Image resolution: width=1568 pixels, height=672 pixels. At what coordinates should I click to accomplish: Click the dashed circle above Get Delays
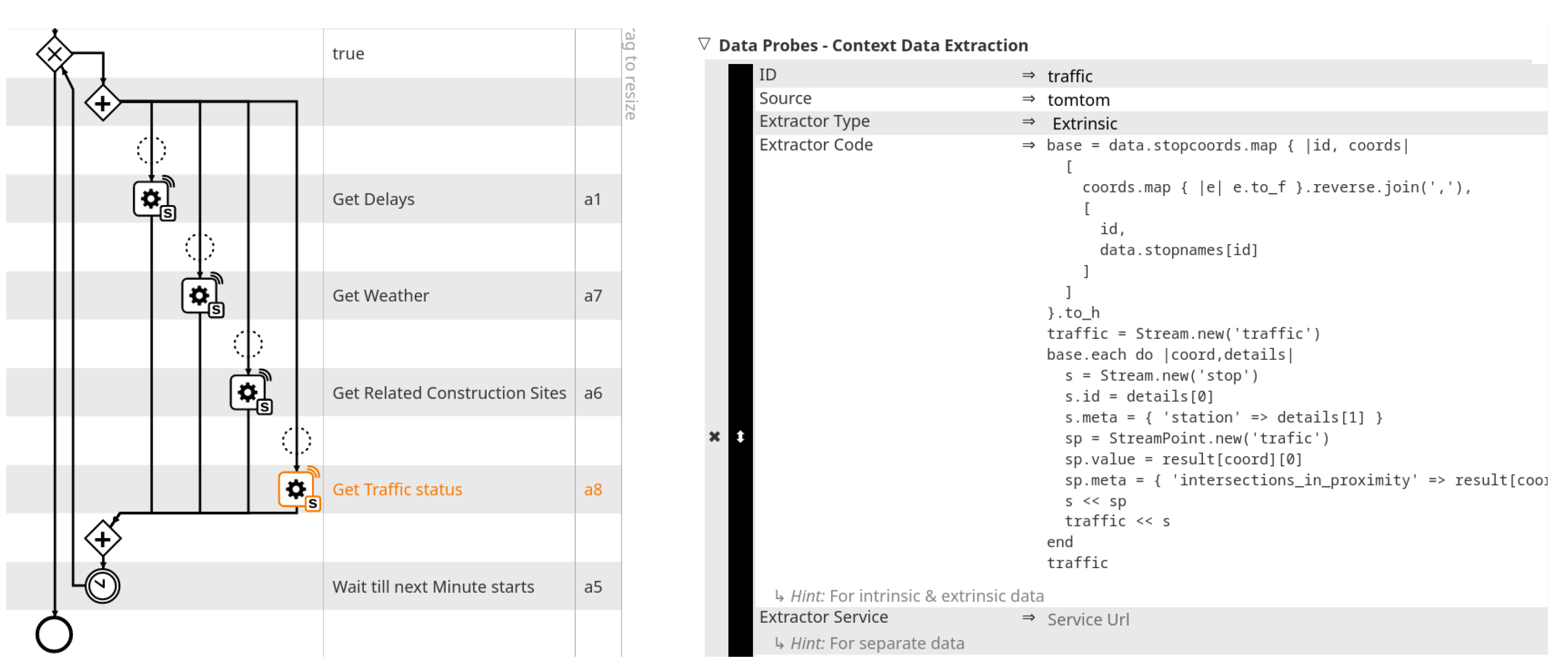click(x=151, y=150)
